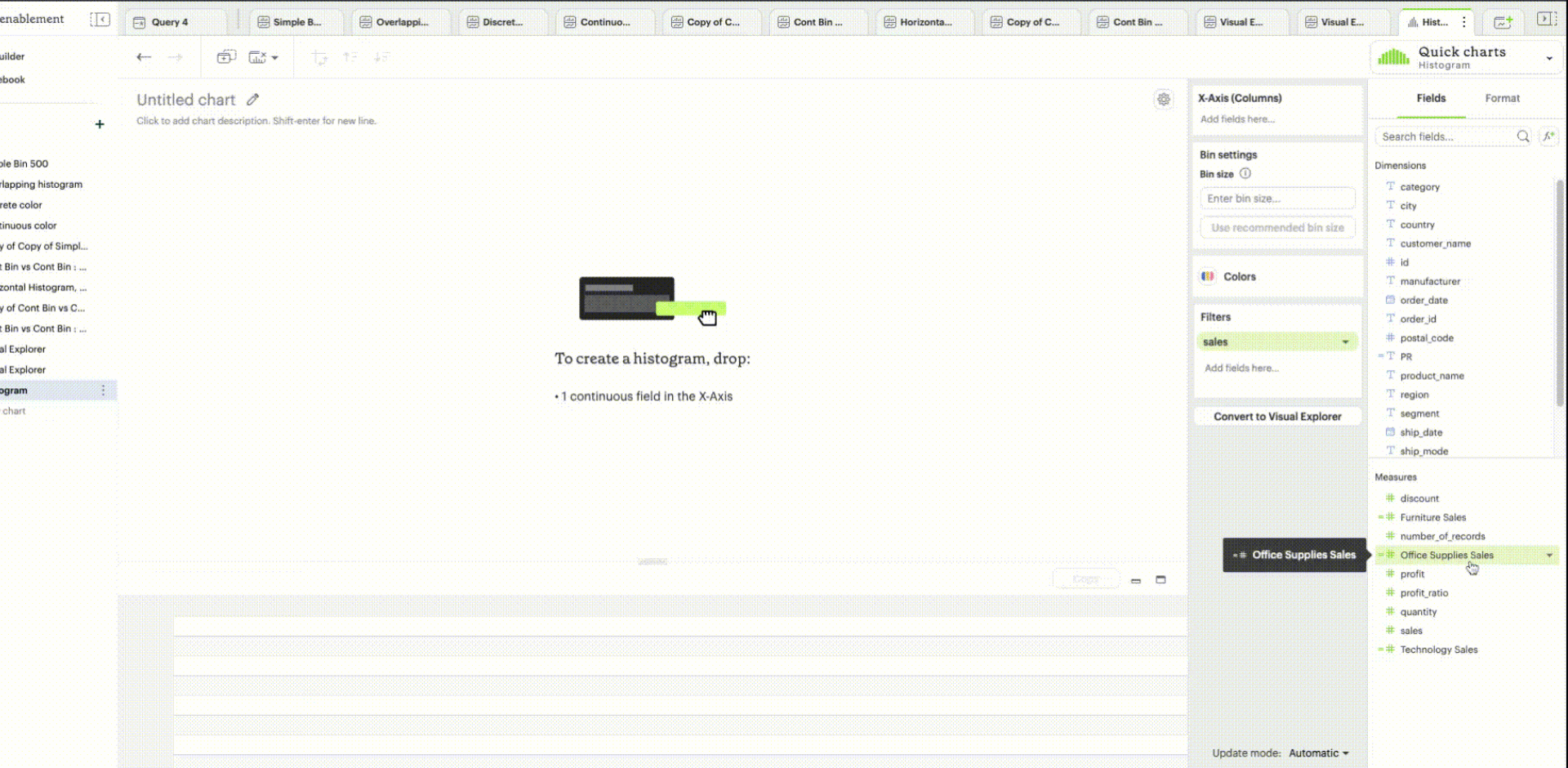1568x768 pixels.
Task: Collapse the left sidebar panel icon
Action: coord(100,19)
